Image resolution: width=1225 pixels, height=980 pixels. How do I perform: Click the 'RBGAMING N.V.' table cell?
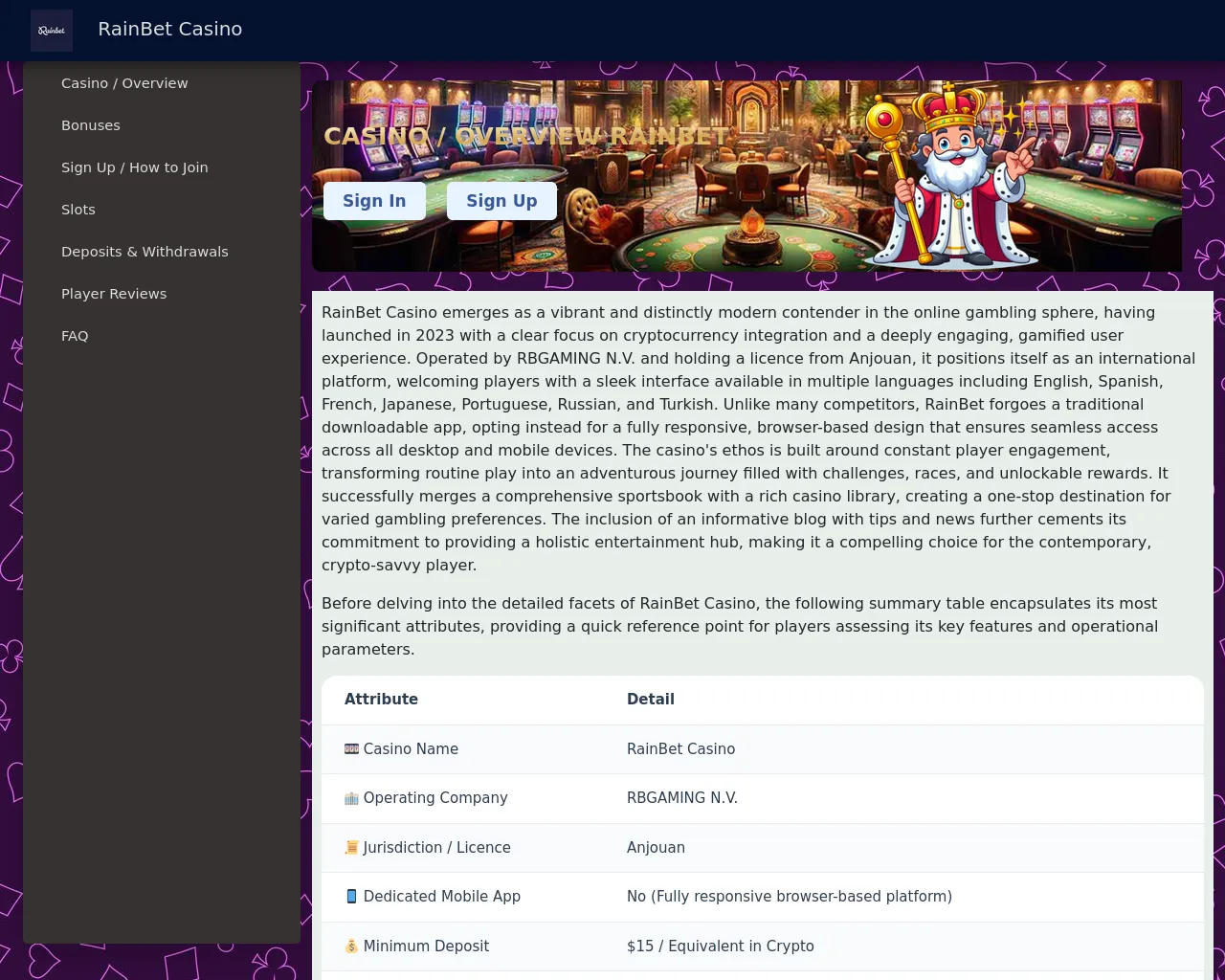click(682, 798)
